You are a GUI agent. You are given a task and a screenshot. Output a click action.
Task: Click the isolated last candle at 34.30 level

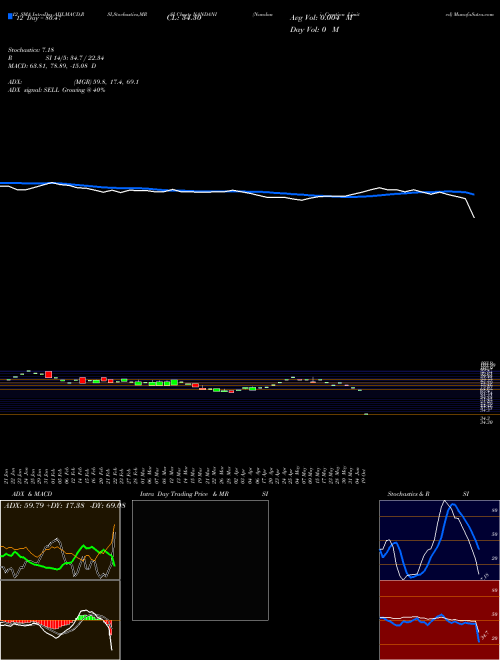coord(366,414)
